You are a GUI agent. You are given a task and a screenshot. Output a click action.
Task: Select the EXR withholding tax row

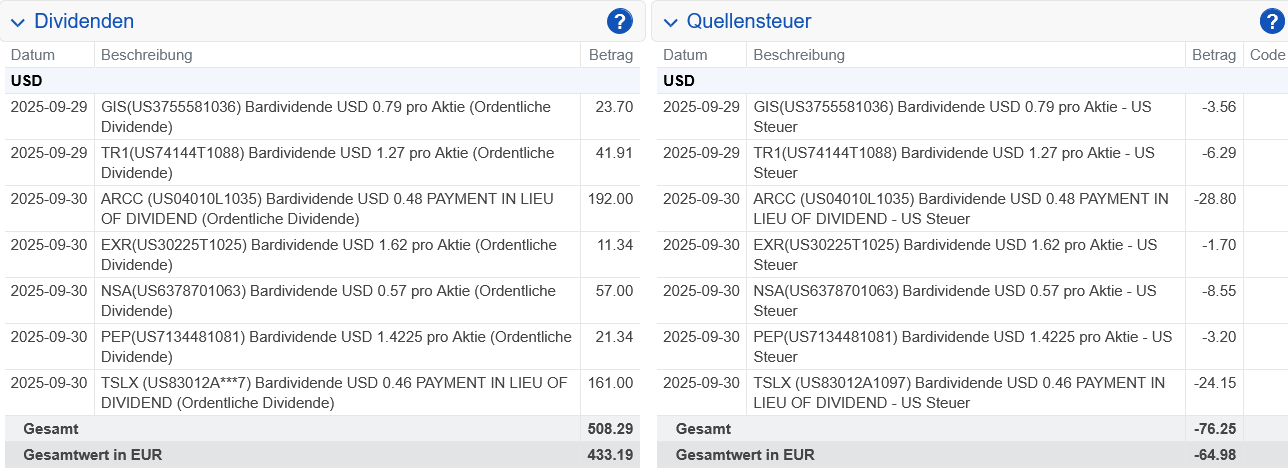tap(955, 255)
